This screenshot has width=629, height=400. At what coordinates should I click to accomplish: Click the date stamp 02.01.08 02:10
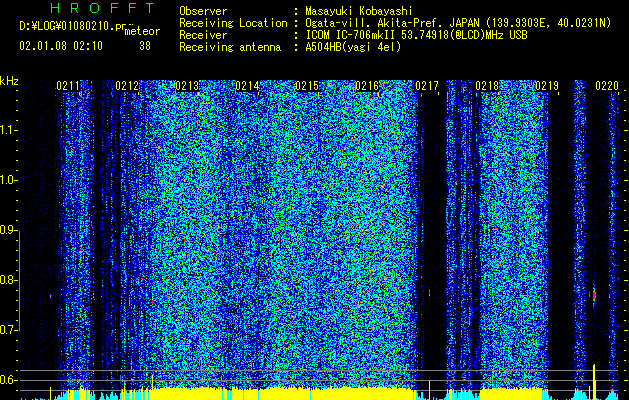[x=61, y=46]
